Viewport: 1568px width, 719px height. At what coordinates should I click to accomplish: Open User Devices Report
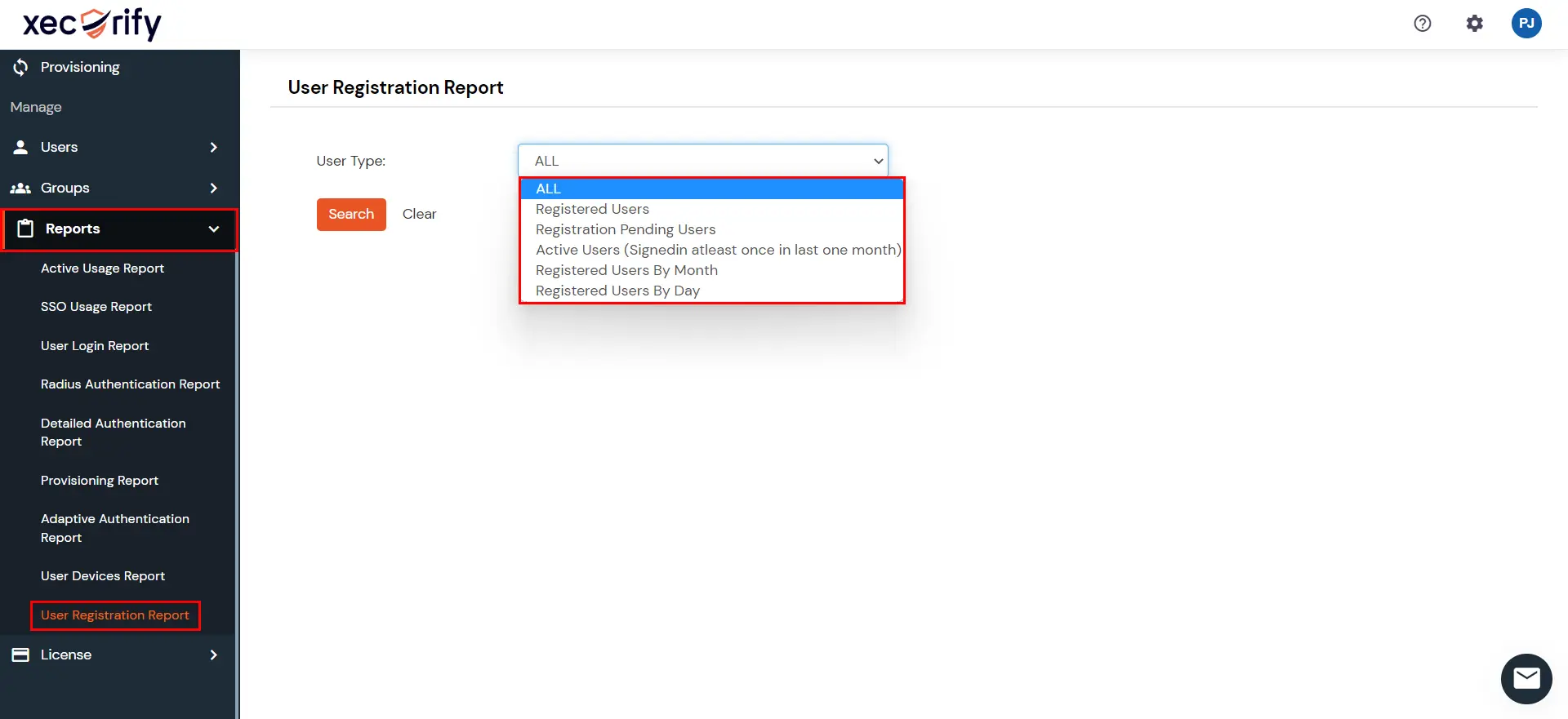point(103,576)
